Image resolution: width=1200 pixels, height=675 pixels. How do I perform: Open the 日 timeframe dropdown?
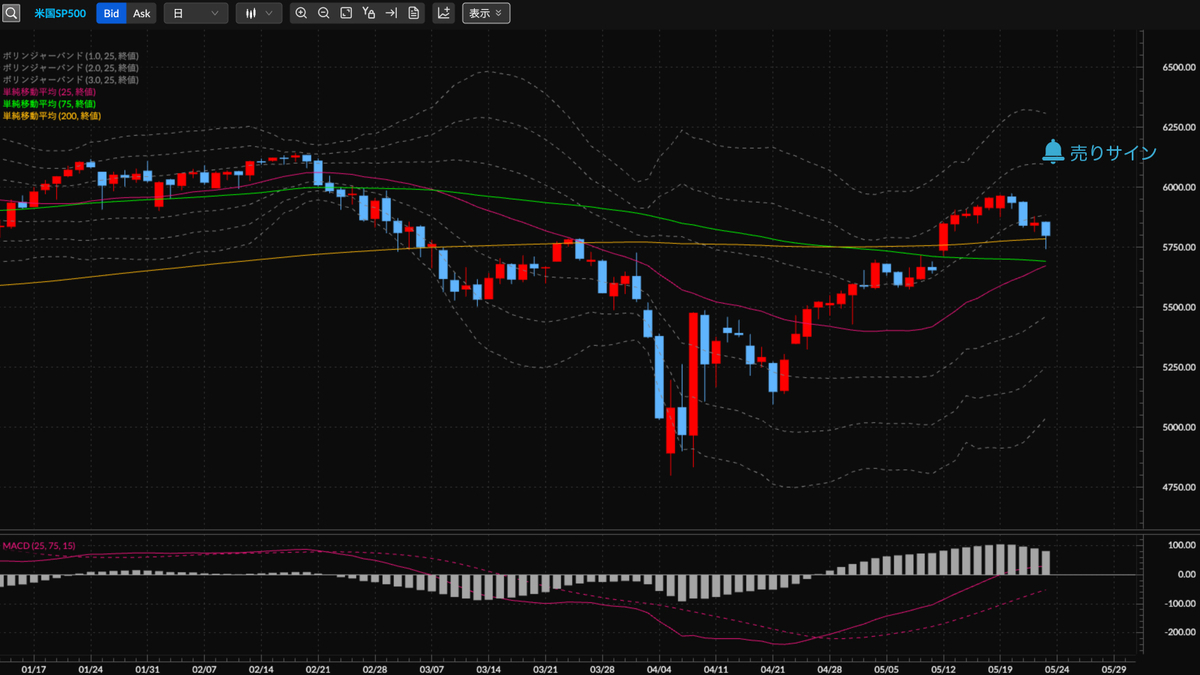click(196, 13)
